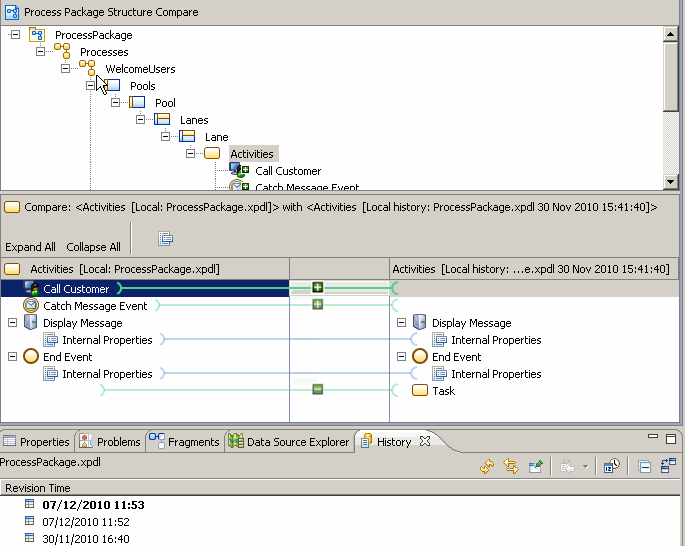Click scroll up arrow in structure tree
The width and height of the screenshot is (685, 546).
[670, 34]
